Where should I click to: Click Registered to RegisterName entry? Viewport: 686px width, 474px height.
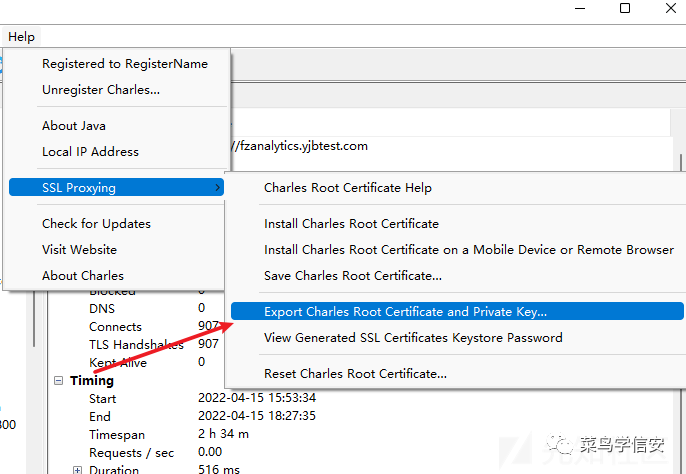click(125, 64)
